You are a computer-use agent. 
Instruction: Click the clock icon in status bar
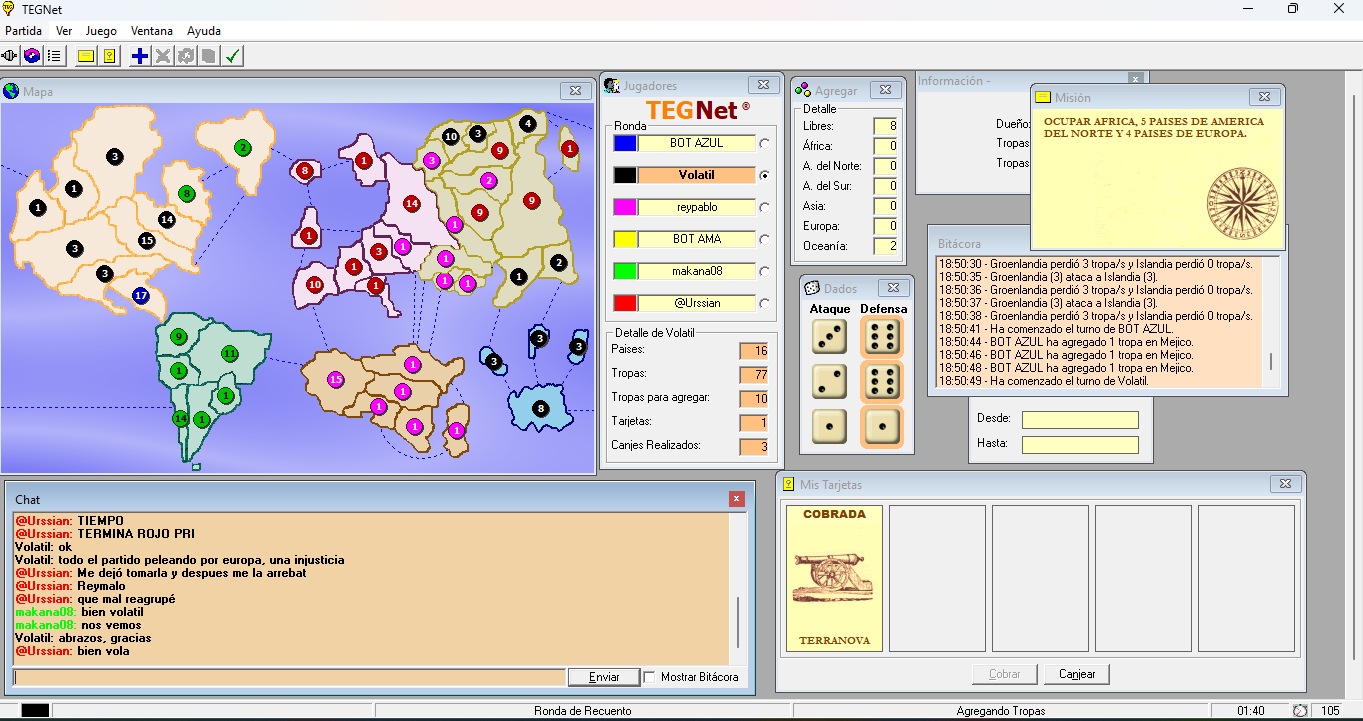(1300, 711)
